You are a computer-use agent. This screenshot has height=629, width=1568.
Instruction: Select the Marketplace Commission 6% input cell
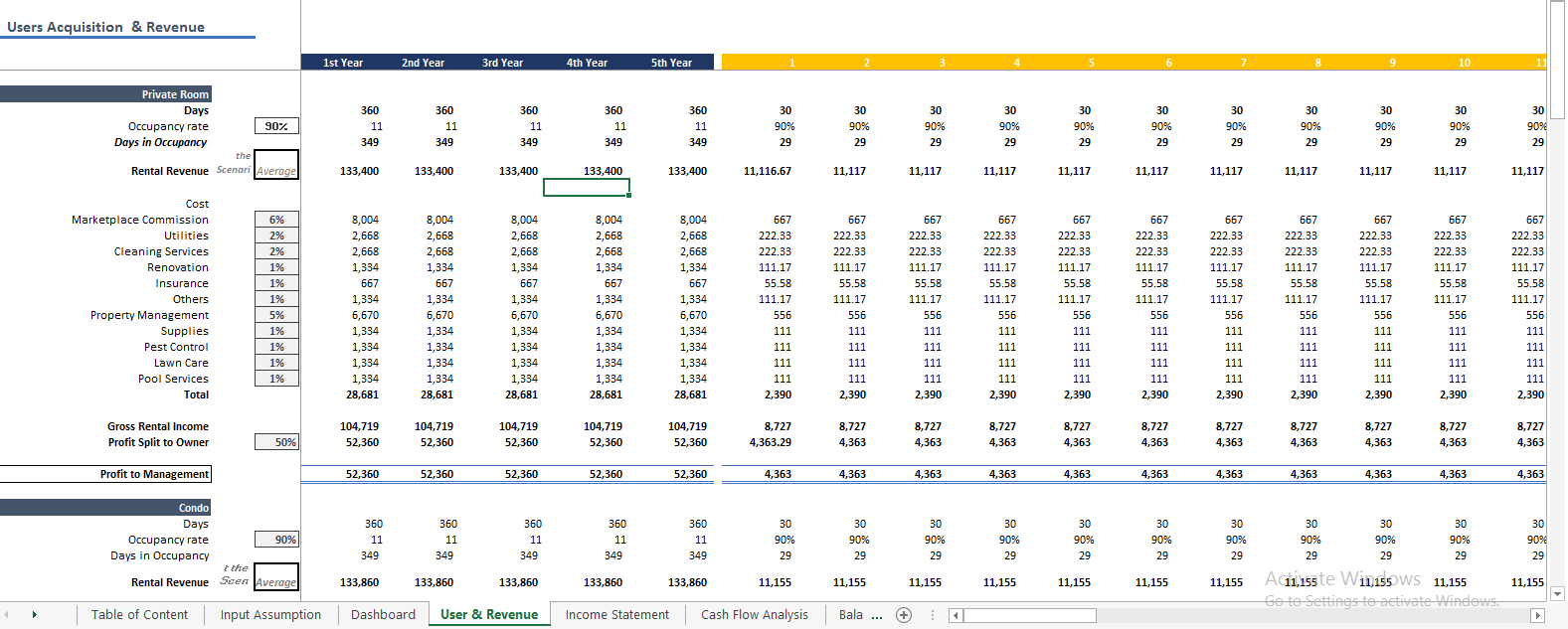276,220
